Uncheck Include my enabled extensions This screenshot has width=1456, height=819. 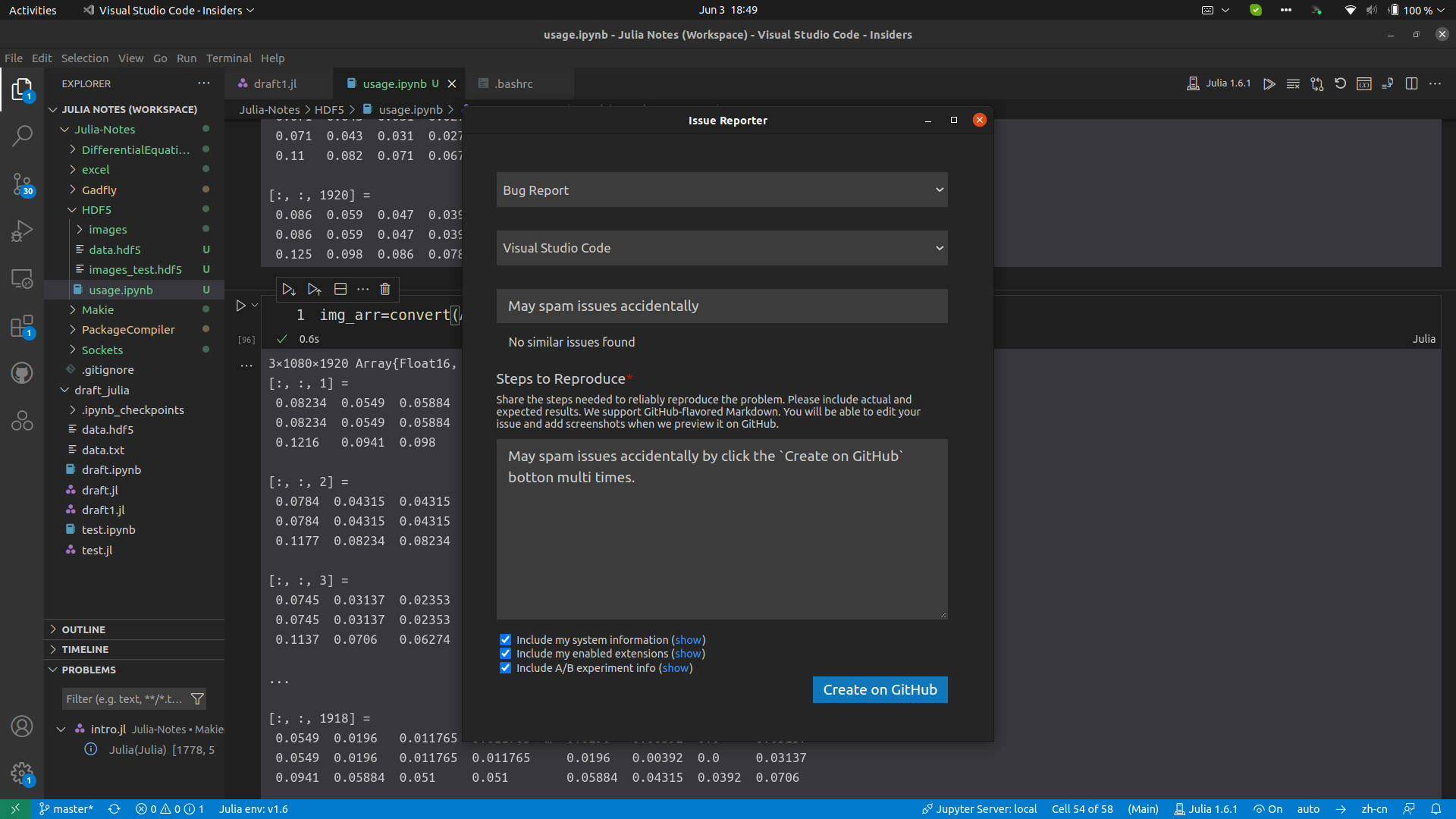pyautogui.click(x=505, y=654)
